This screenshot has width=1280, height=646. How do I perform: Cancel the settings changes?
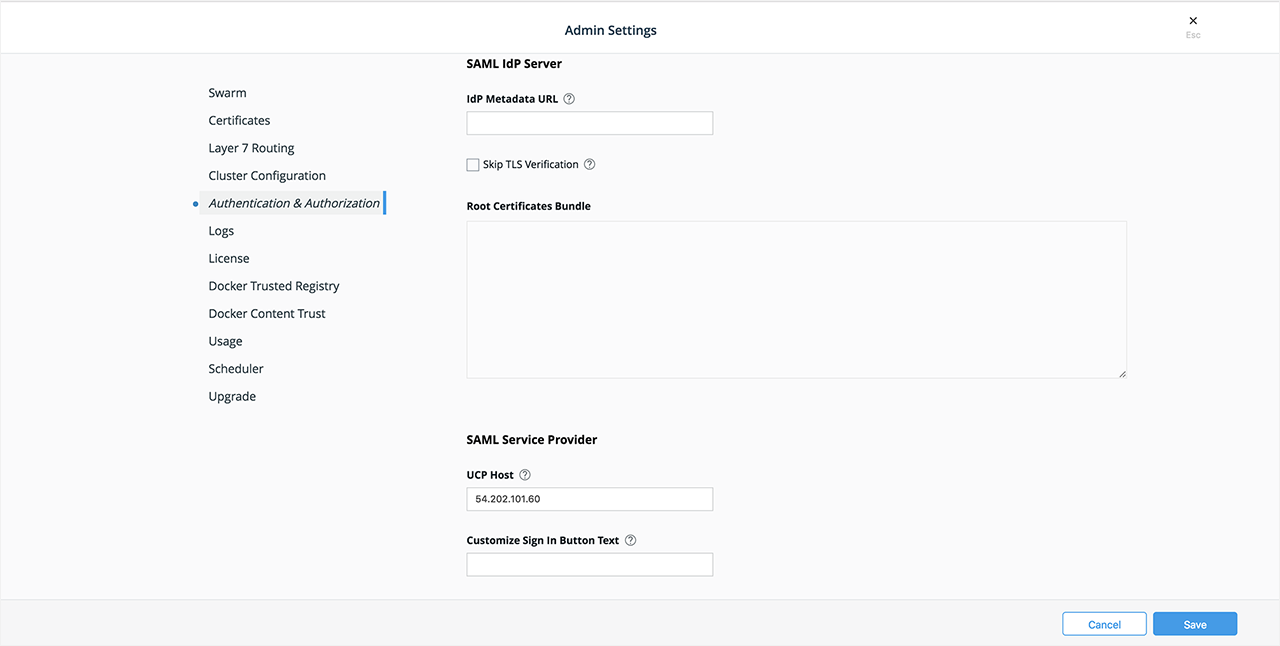pos(1104,623)
